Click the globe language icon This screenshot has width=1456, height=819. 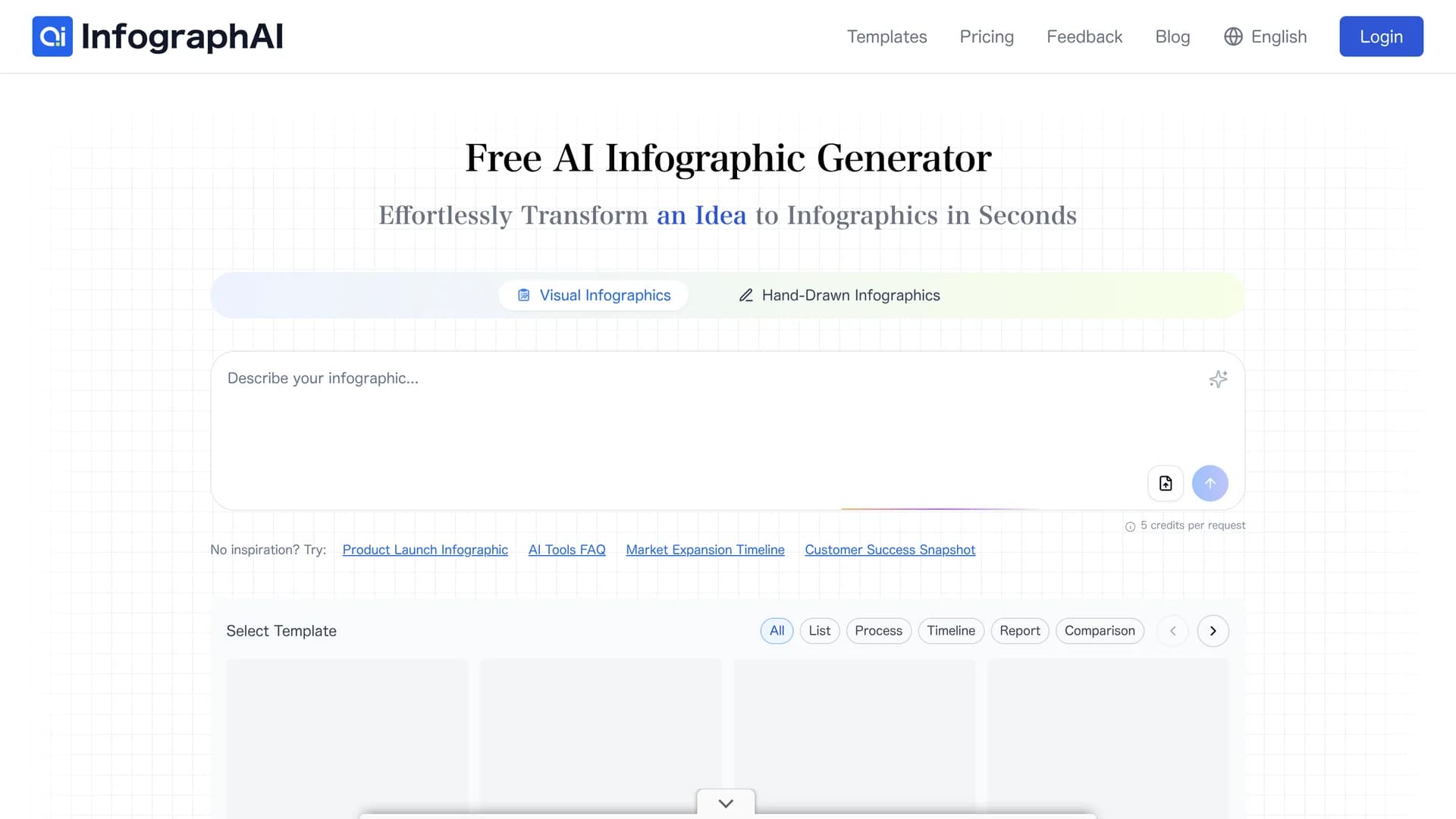(1233, 36)
